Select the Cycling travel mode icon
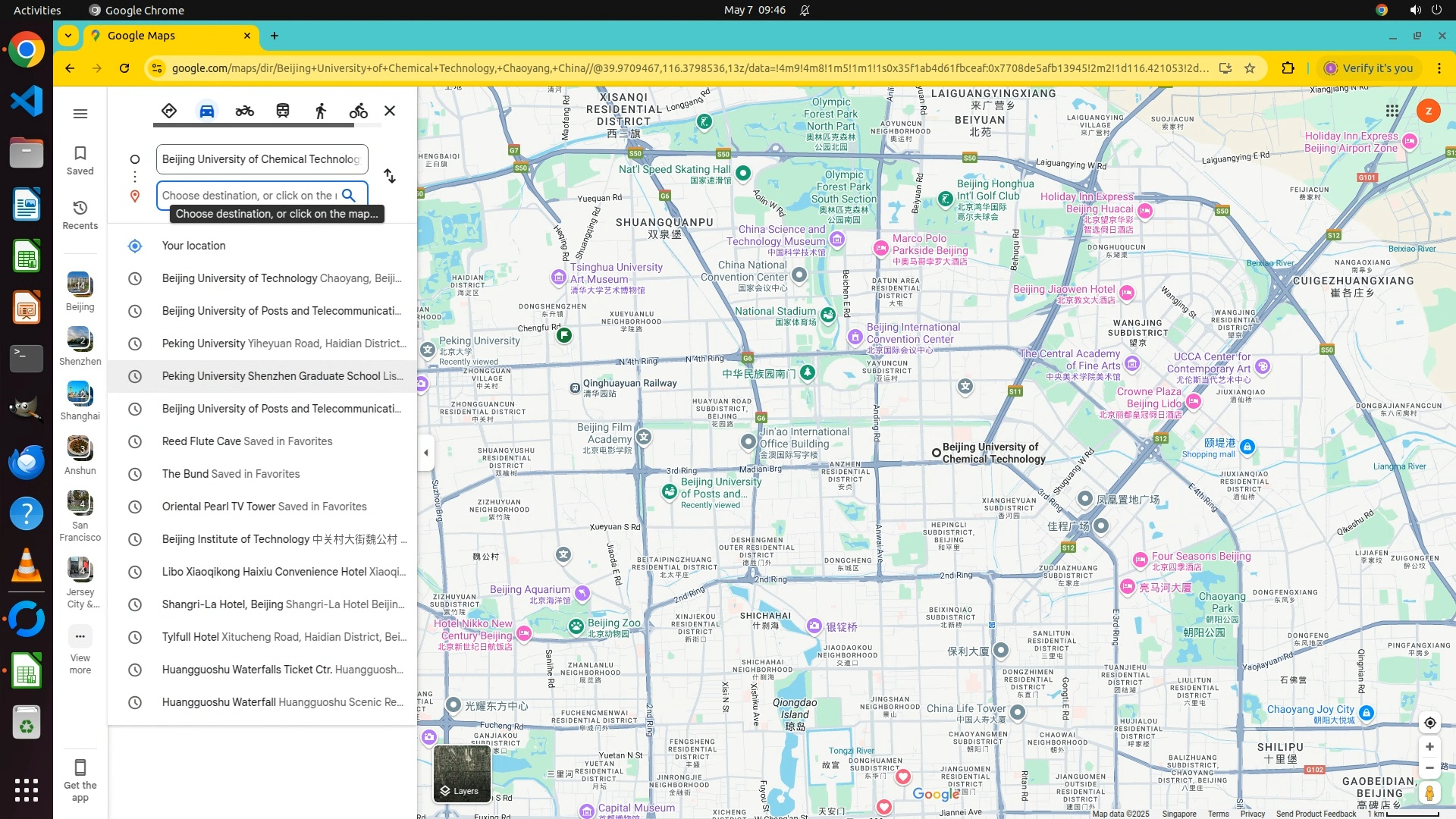The height and width of the screenshot is (819, 1456). tap(358, 111)
